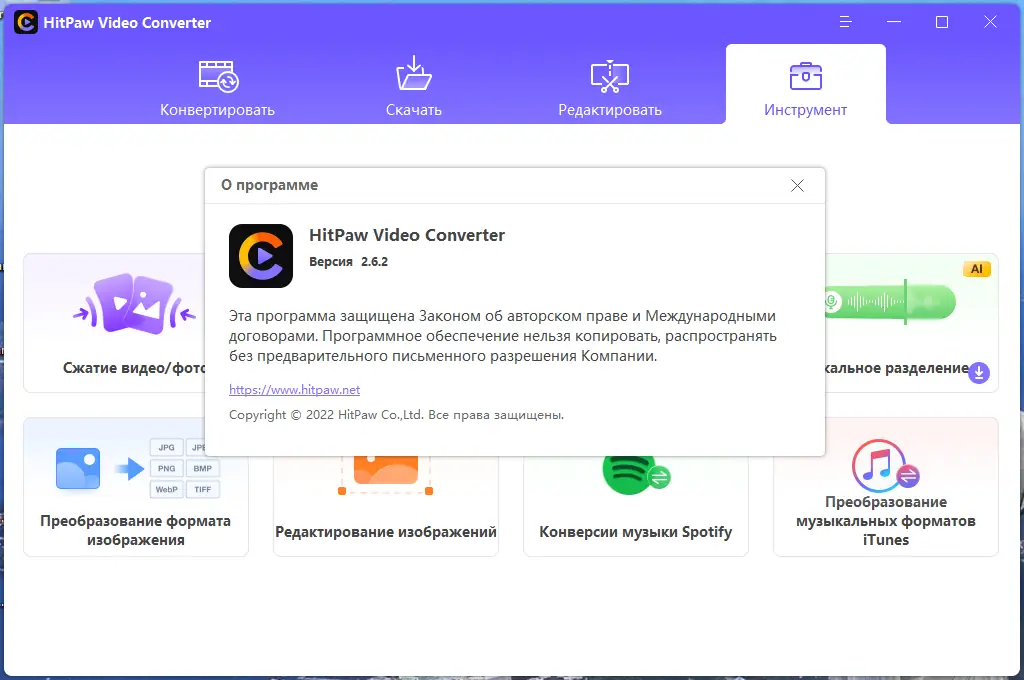Open the hamburger menu in the title bar

pyautogui.click(x=845, y=21)
